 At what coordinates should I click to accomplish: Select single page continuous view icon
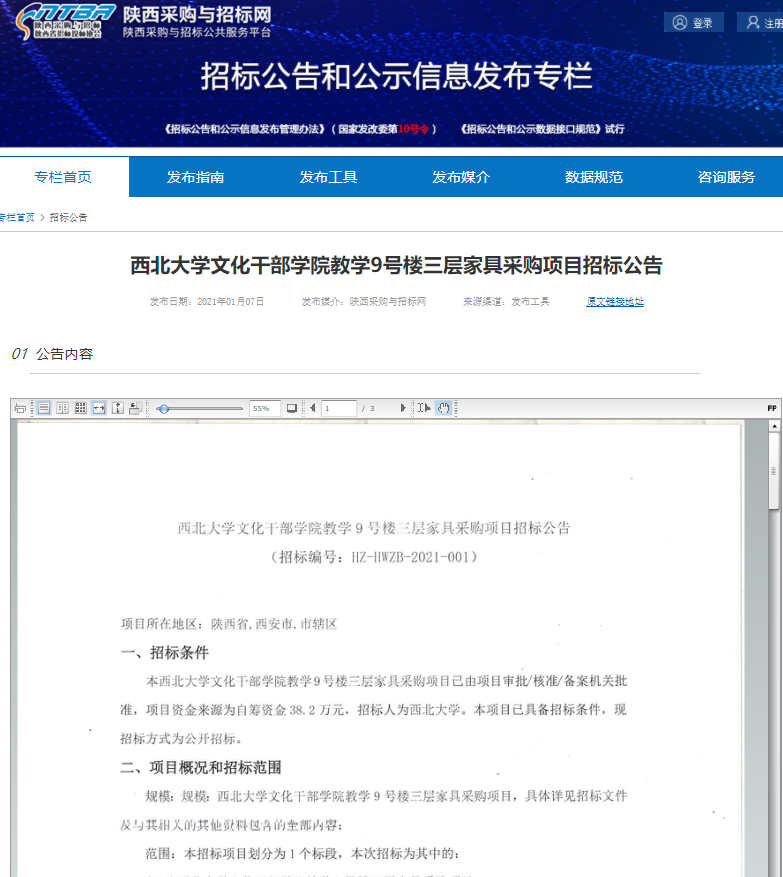coord(43,408)
